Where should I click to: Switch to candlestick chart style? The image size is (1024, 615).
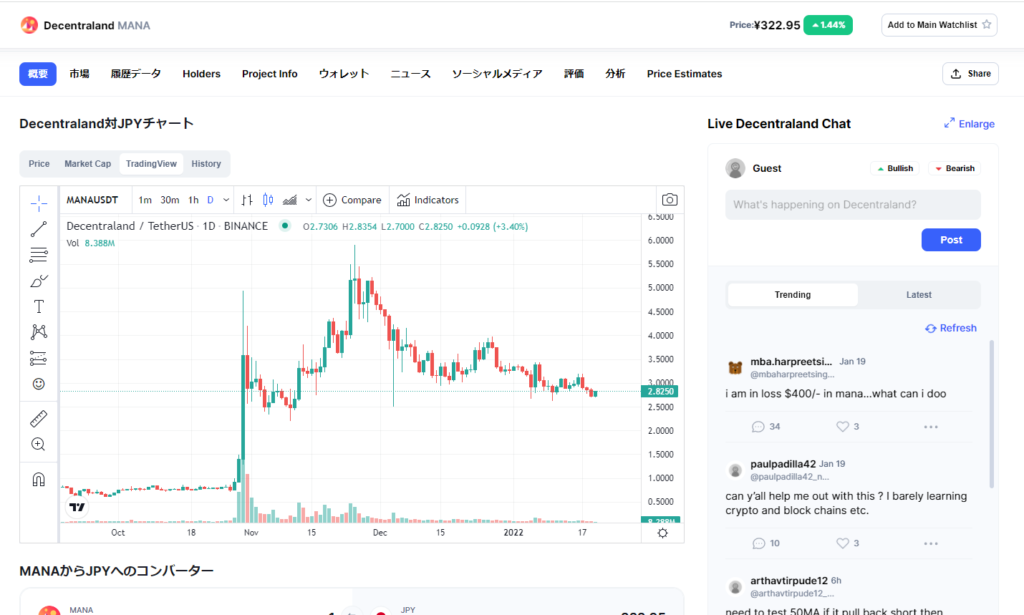[268, 200]
